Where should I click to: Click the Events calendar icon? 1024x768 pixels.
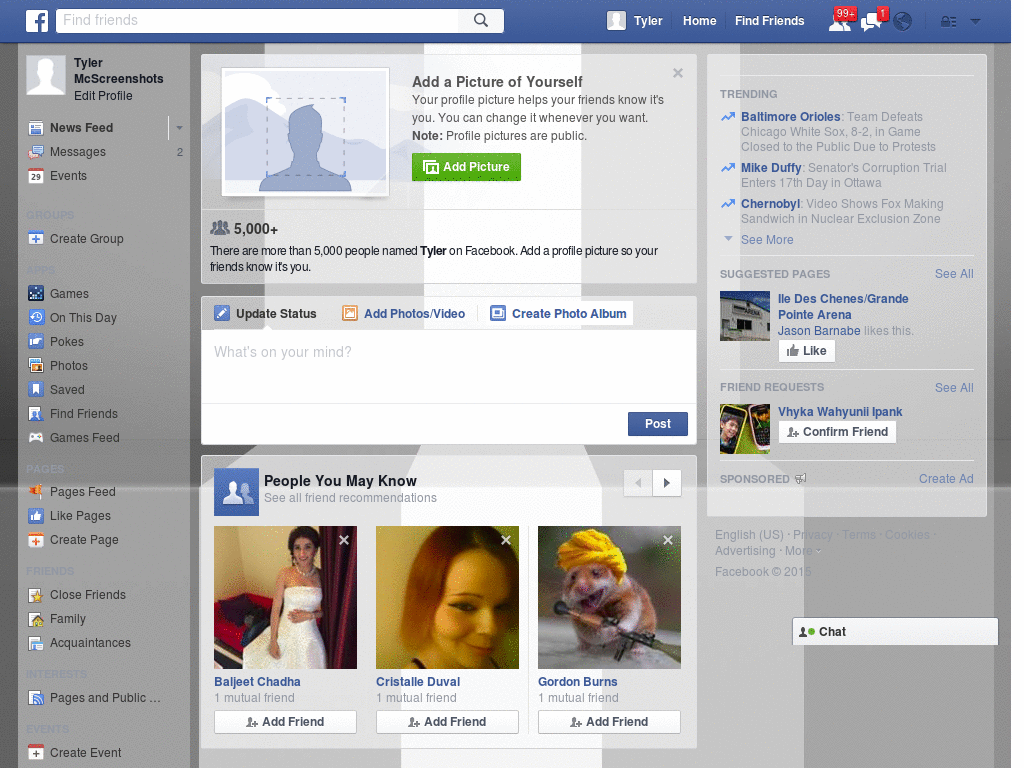tap(36, 176)
